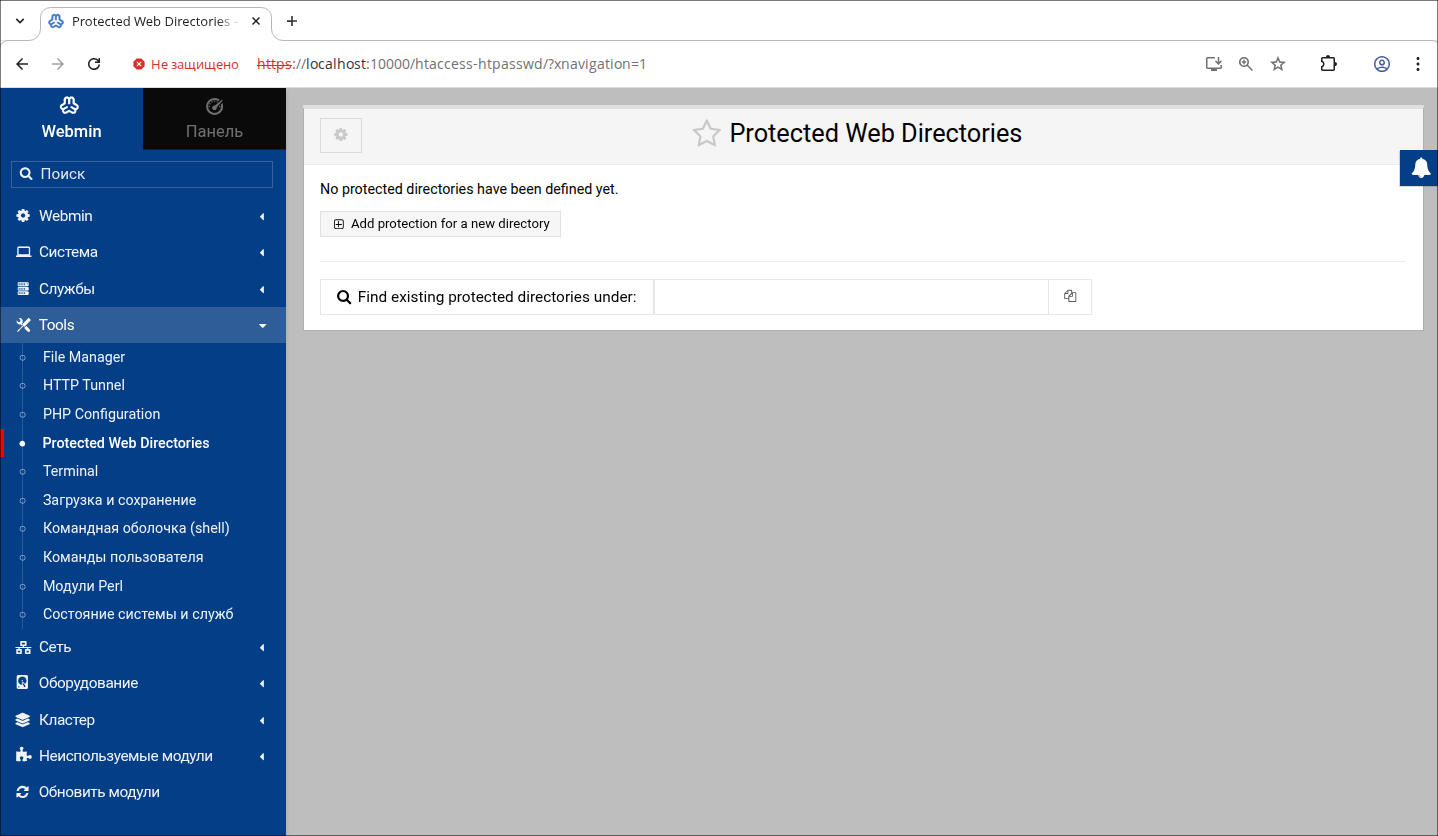Collapse the Tools menu section
This screenshot has height=836, width=1438.
(142, 325)
